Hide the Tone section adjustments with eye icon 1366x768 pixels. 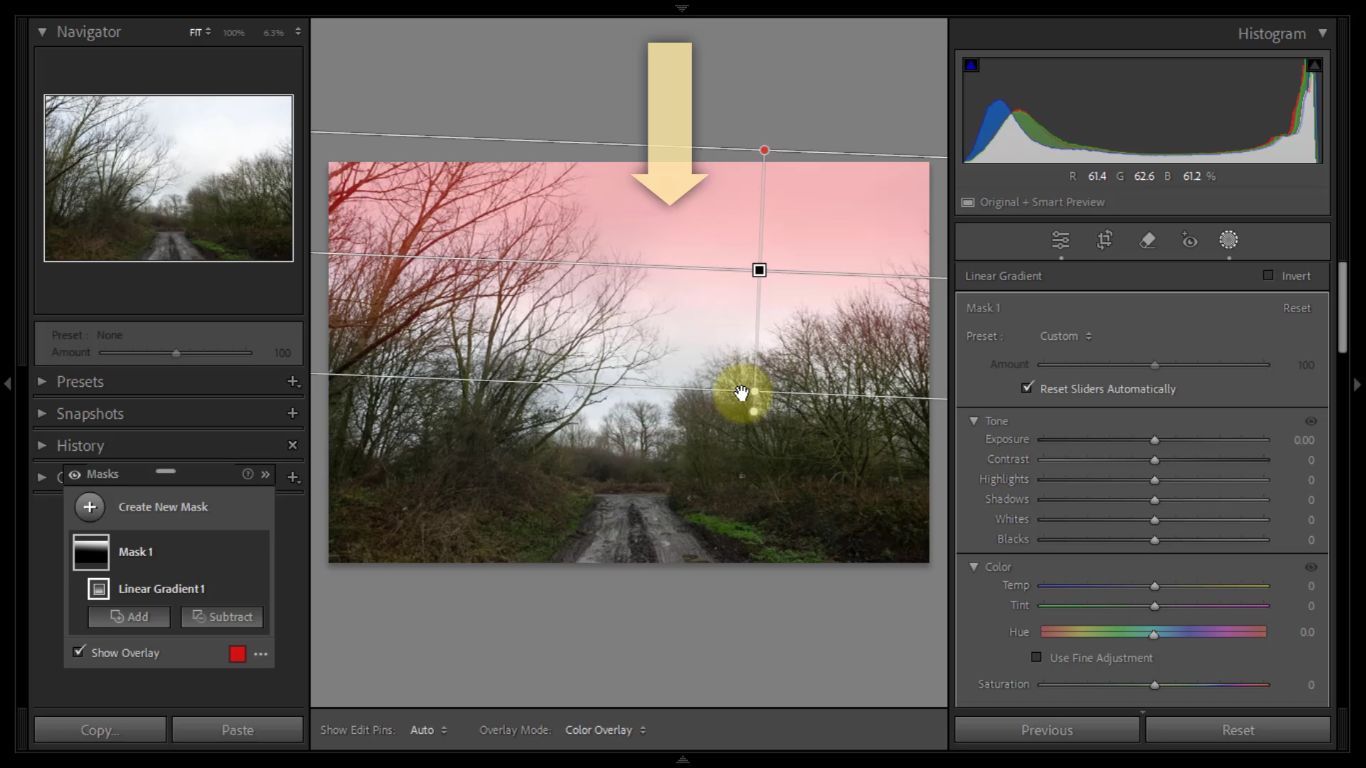1310,422
